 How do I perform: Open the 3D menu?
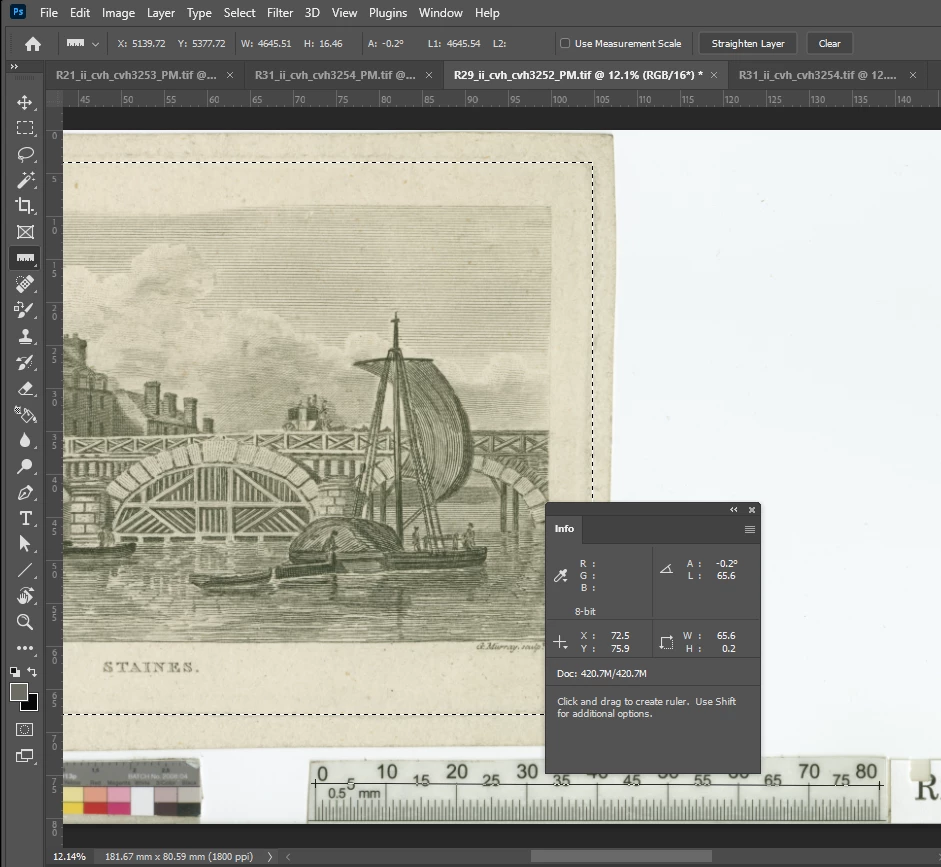tap(312, 13)
